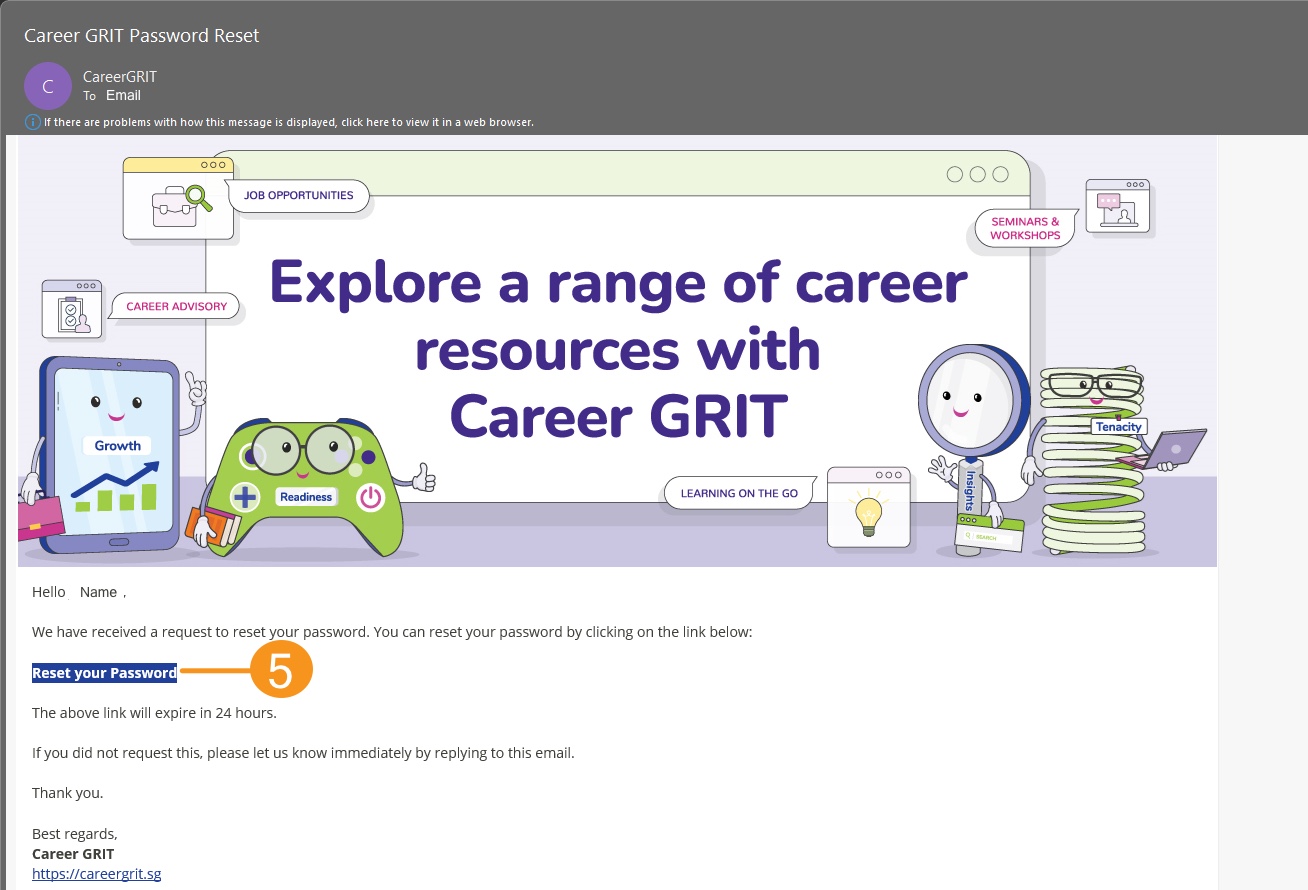This screenshot has height=890, width=1308.
Task: Click the 'Thank you.' line
Action: coord(68,793)
